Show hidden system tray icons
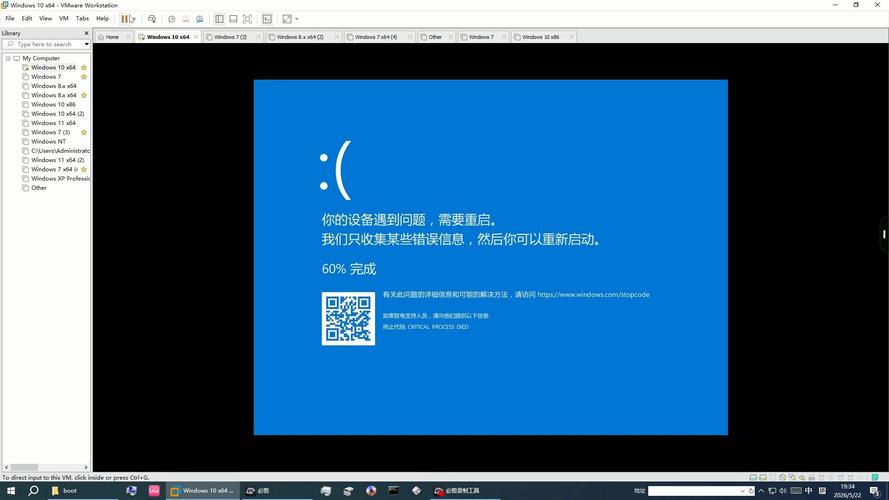 [x=761, y=491]
